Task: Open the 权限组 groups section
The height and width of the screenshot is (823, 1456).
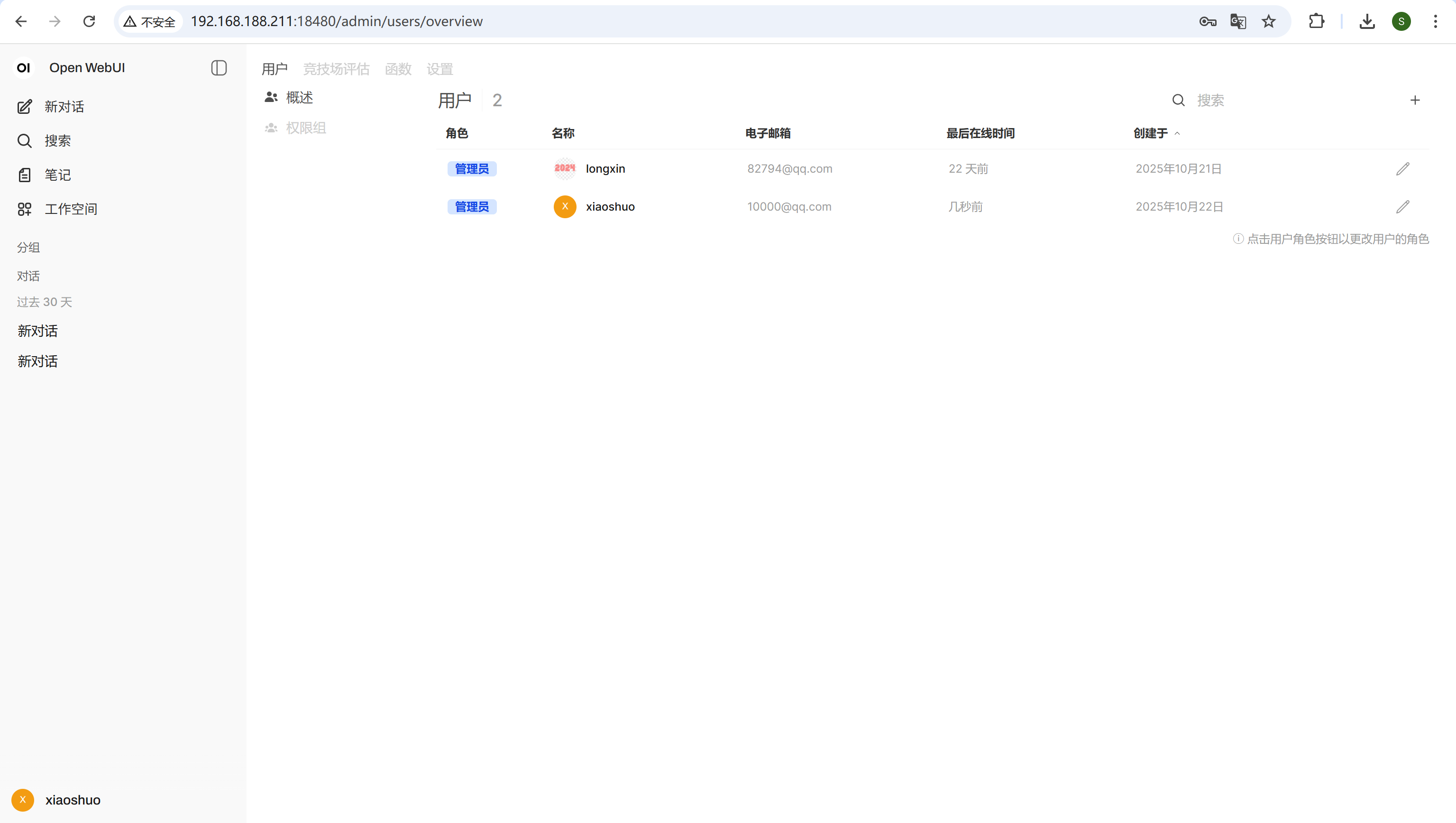Action: click(x=305, y=128)
